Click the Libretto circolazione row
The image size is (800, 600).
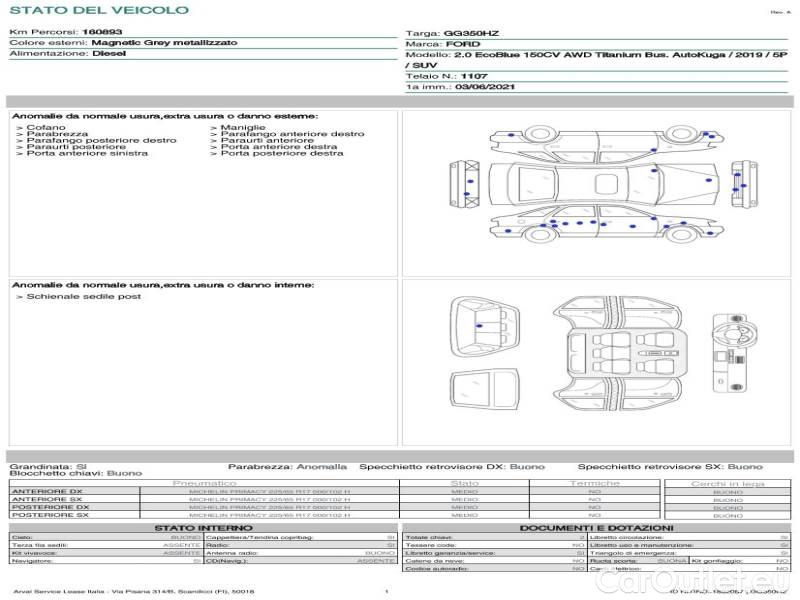689,537
